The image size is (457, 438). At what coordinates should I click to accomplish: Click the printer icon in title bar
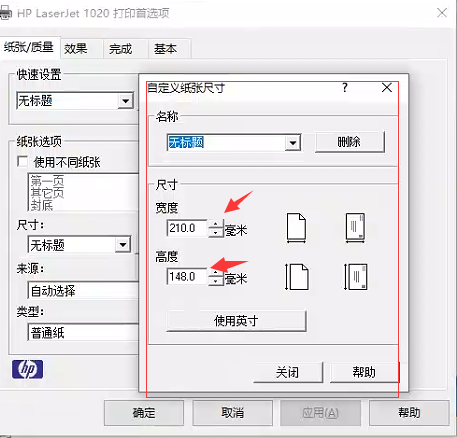[6, 13]
